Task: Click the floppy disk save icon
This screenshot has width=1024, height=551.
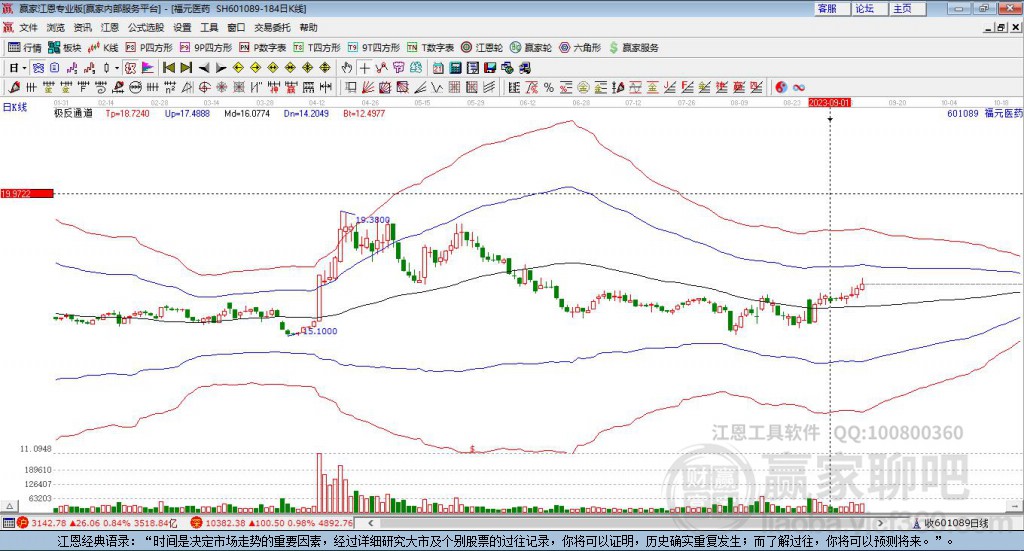Action: point(490,68)
